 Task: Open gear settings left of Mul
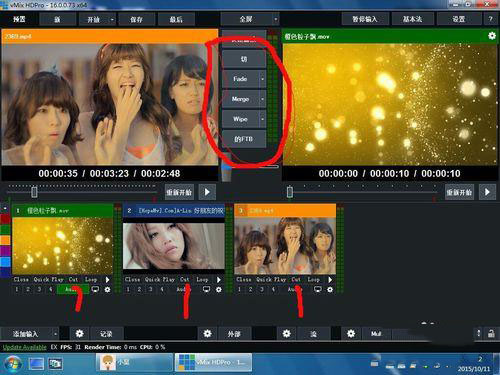351,333
